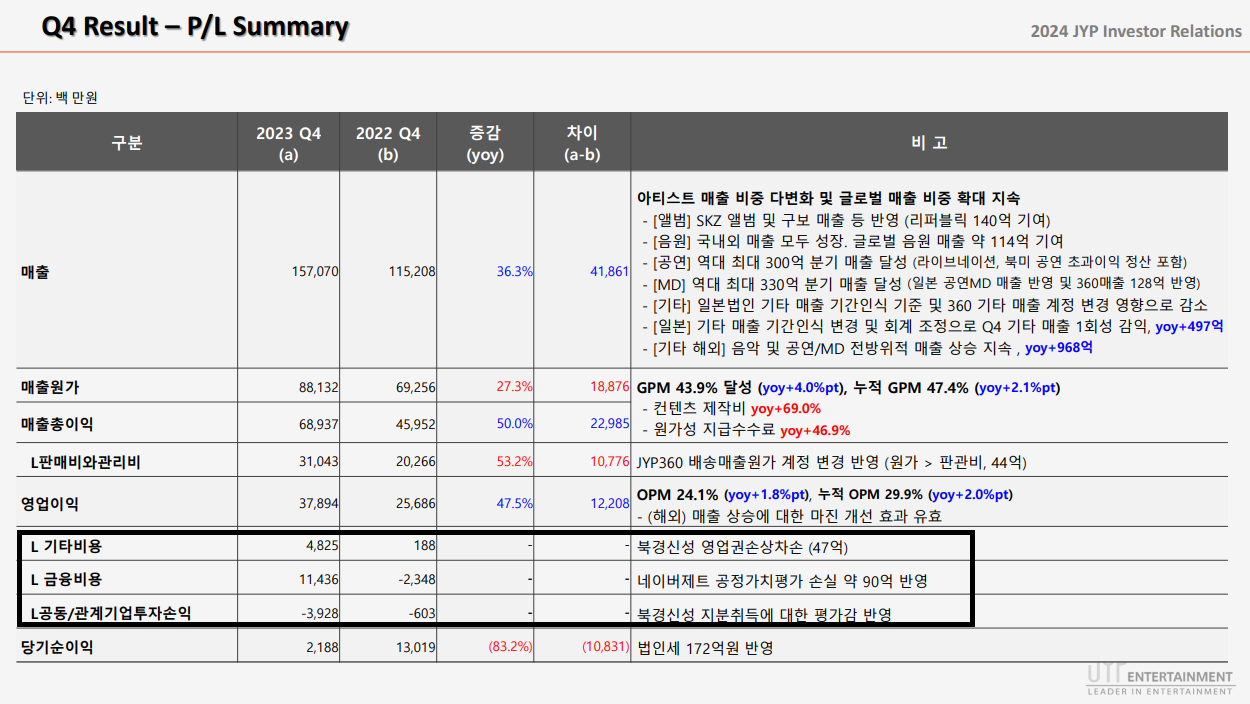The width and height of the screenshot is (1250, 704).
Task: Click the bold note '아티스트 매출 비중 다변화 및 글로벌 매출 비중 확대 지속'
Action: (x=829, y=199)
